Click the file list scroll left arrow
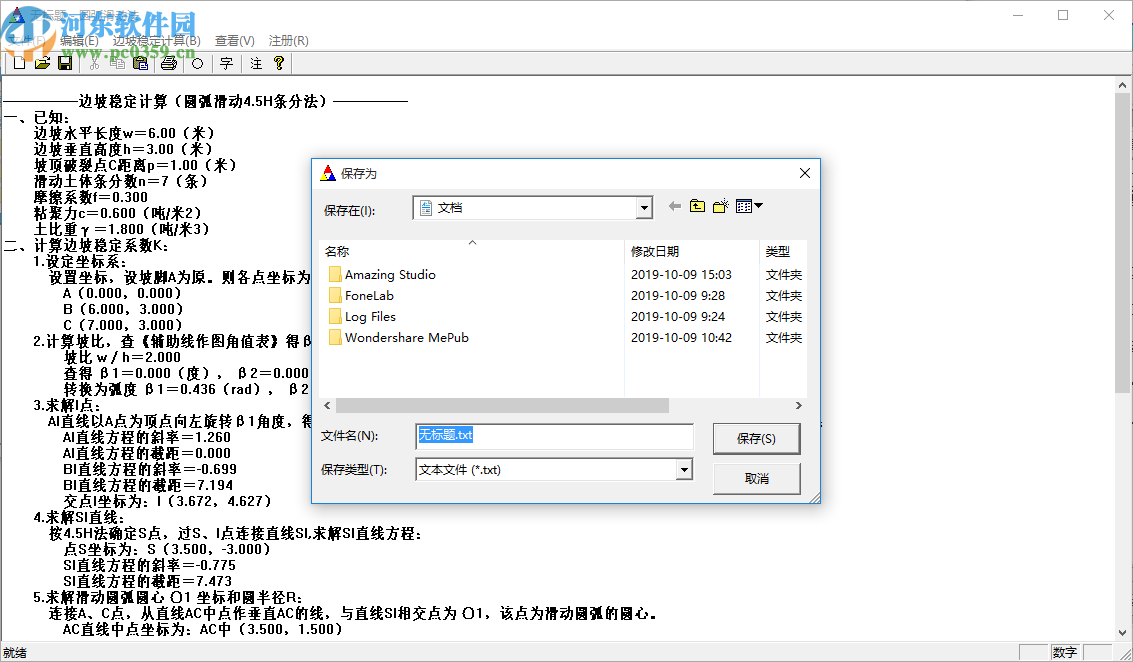1133x662 pixels. [x=327, y=405]
